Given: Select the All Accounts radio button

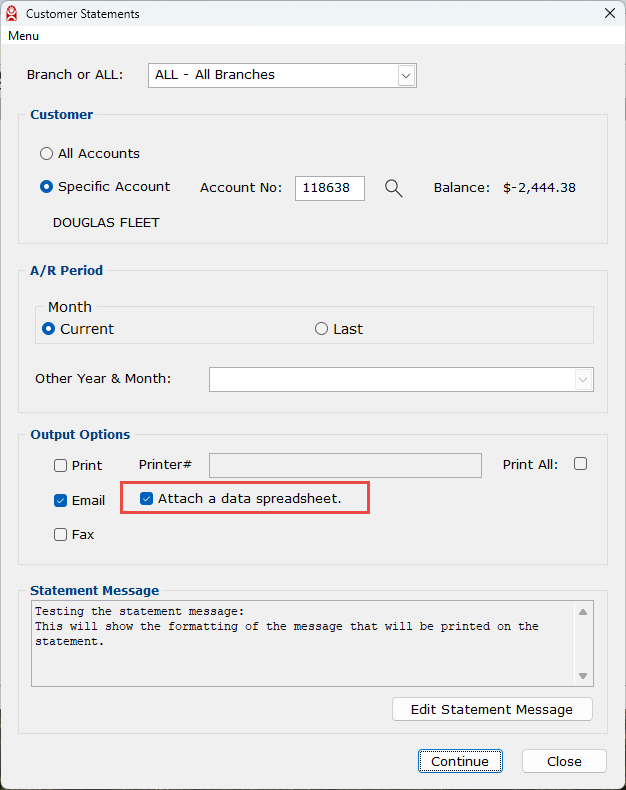Looking at the screenshot, I should click(46, 154).
